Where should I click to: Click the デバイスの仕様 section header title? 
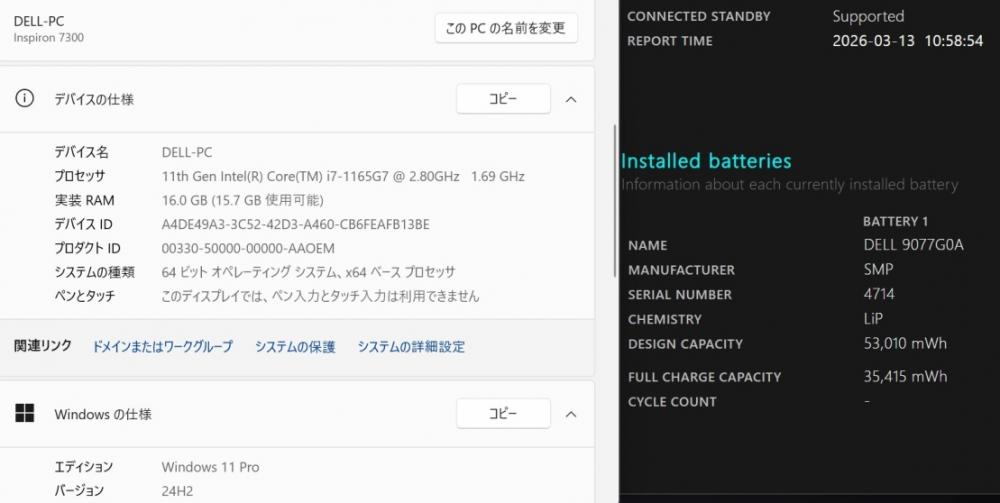pyautogui.click(x=94, y=99)
